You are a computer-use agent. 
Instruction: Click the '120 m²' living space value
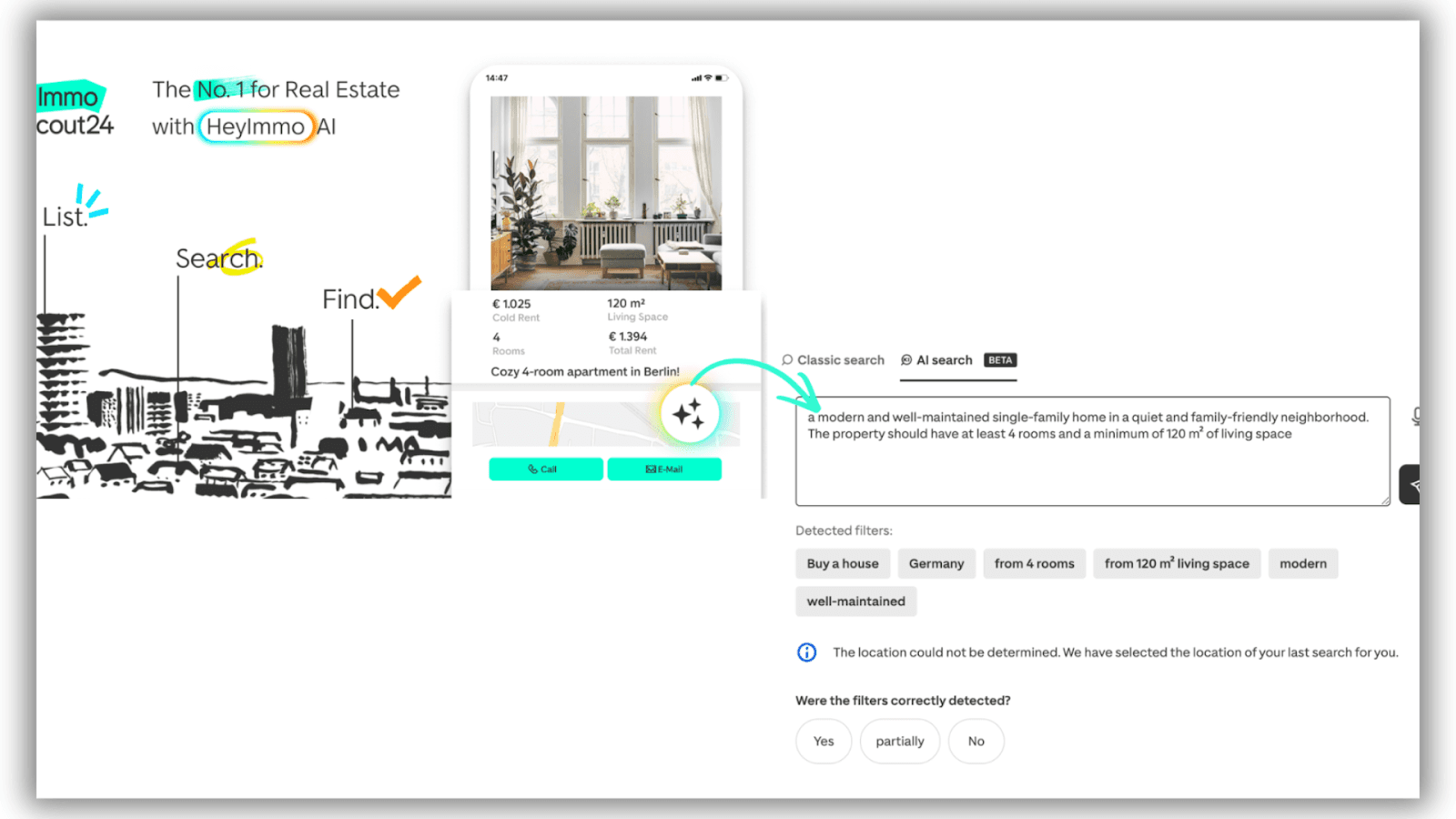(626, 303)
